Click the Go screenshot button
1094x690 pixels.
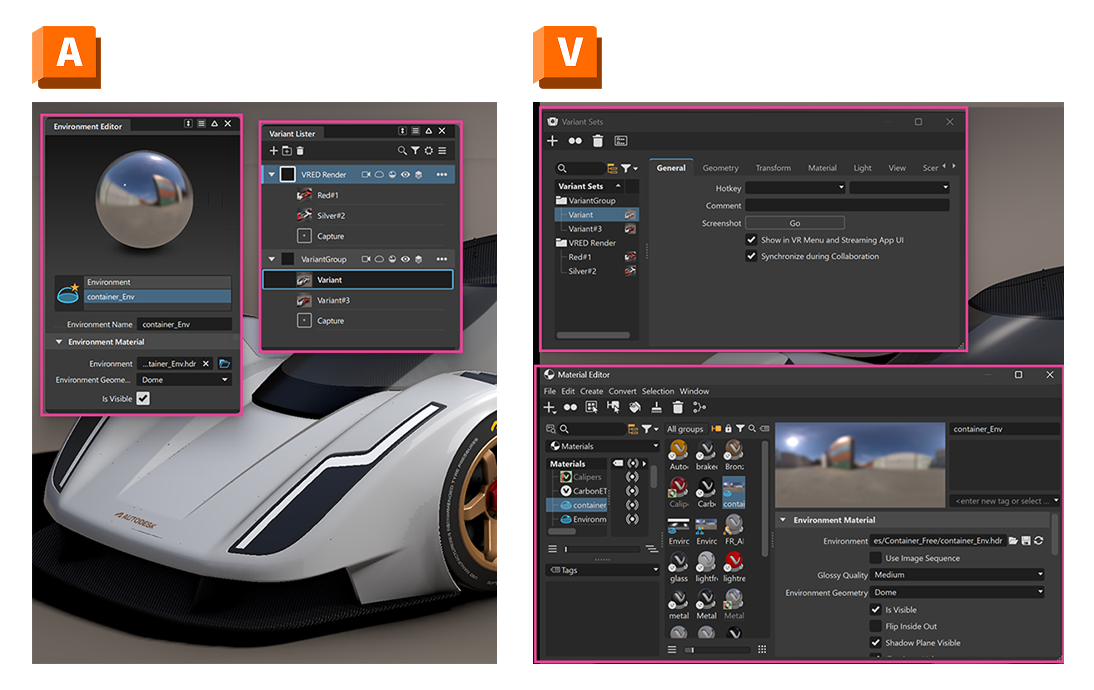(795, 223)
